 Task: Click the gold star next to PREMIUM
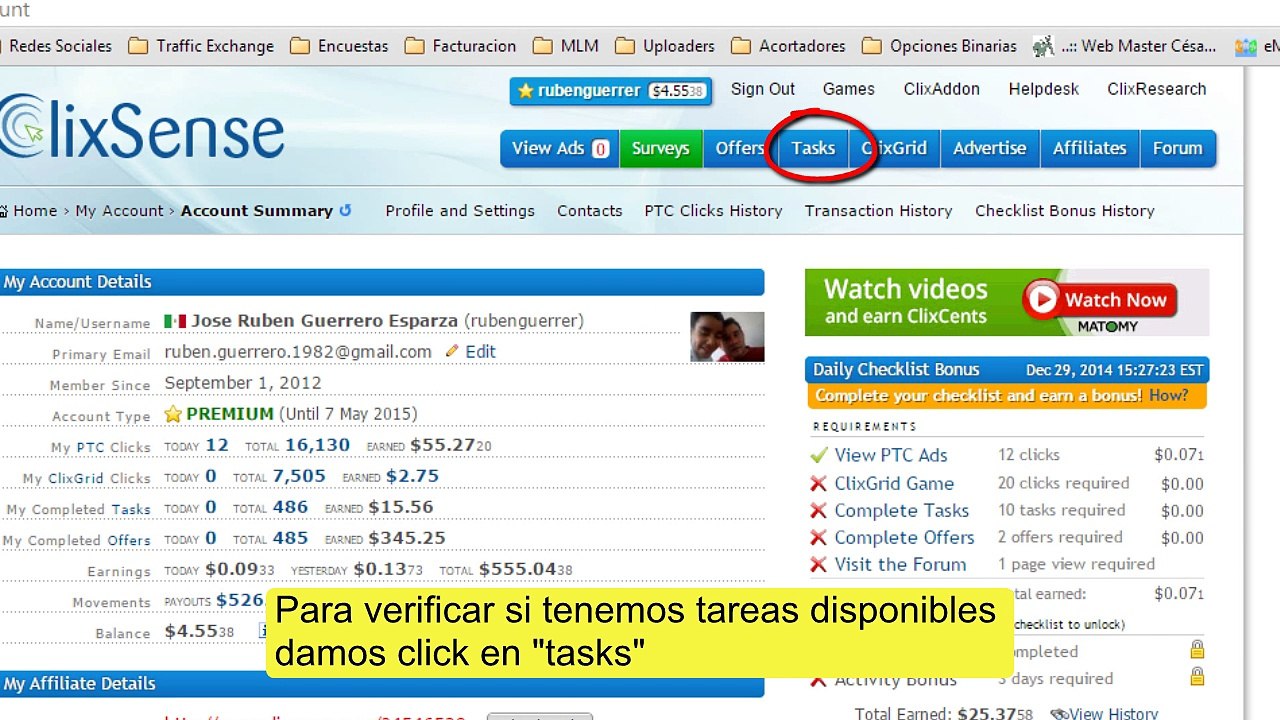(x=173, y=414)
